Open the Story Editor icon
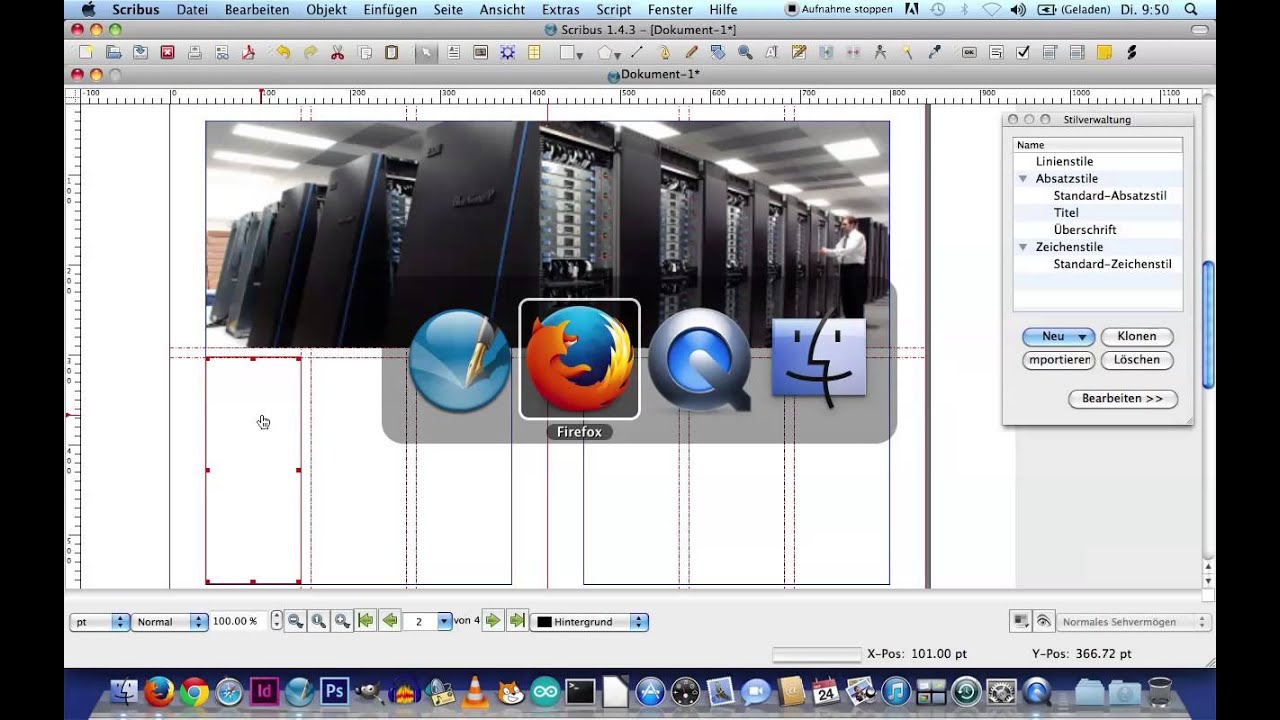 798,52
